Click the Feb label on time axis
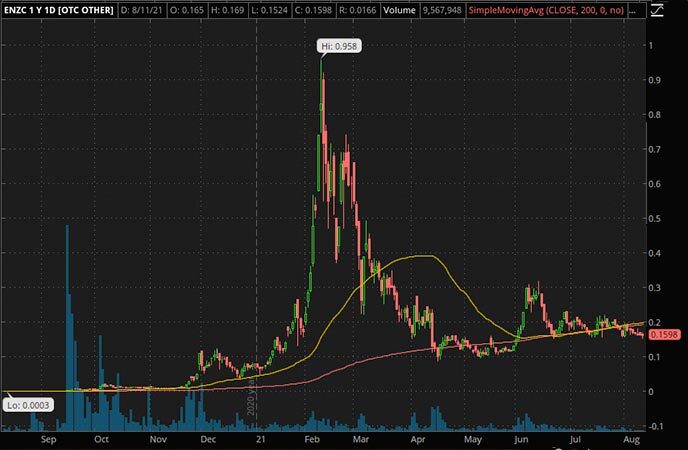 click(x=312, y=439)
